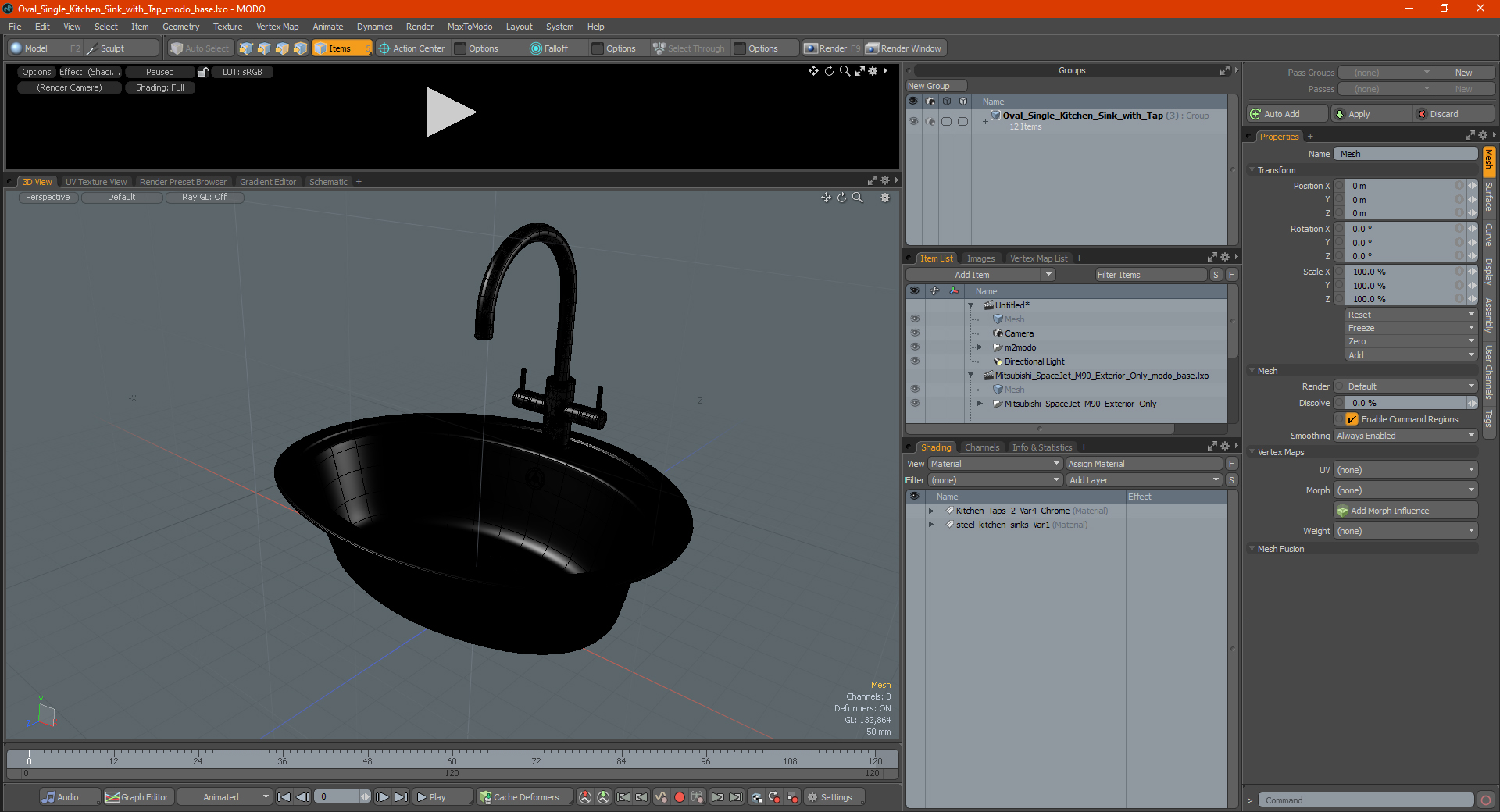Toggle visibility of m2modo item
The height and width of the screenshot is (812, 1500).
pos(914,347)
